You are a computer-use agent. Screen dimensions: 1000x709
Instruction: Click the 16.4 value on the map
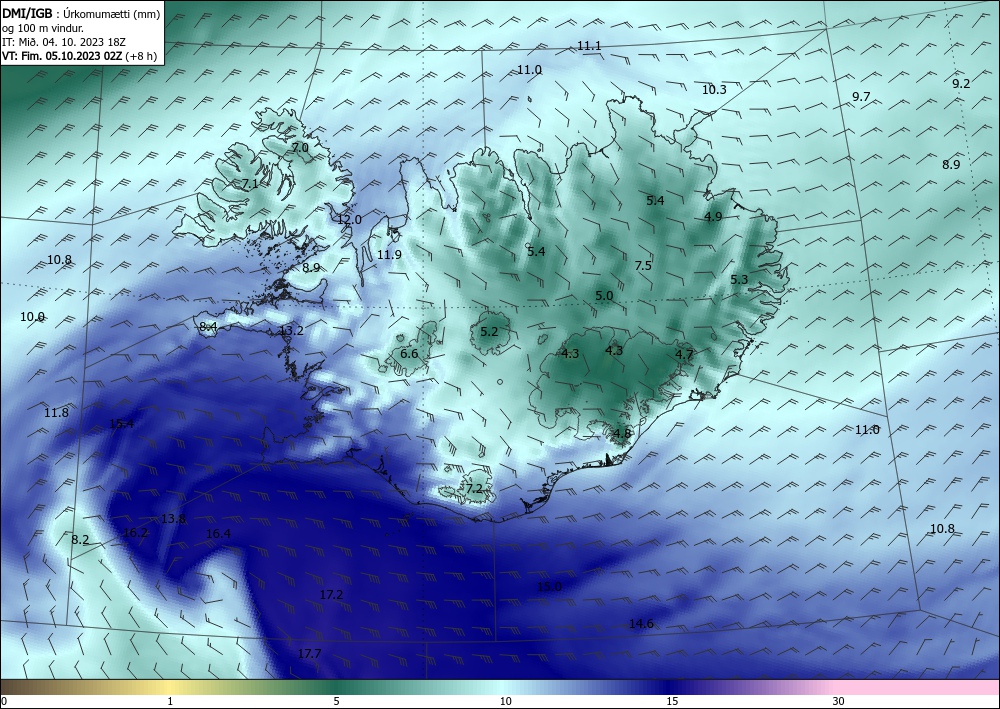point(218,534)
